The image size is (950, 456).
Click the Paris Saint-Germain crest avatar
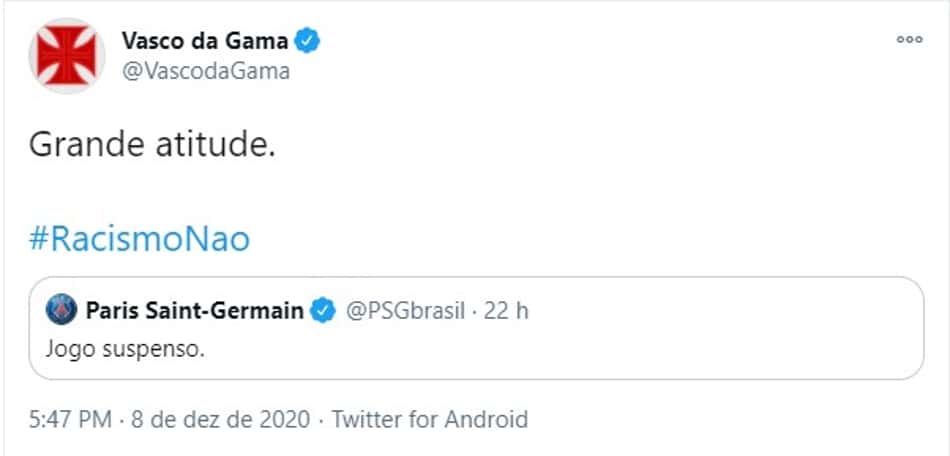click(x=62, y=310)
